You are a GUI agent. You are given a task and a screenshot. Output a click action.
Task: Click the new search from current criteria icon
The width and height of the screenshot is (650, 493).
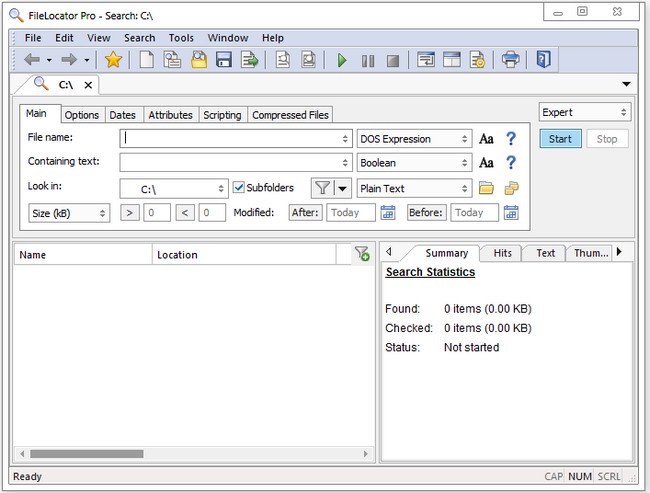pyautogui.click(x=172, y=60)
